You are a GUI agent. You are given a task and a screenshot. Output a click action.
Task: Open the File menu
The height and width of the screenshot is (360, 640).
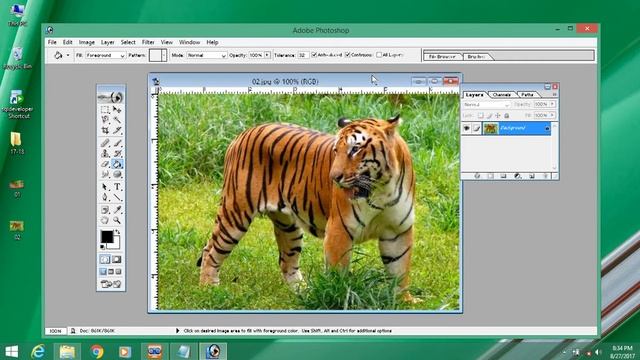click(52, 42)
